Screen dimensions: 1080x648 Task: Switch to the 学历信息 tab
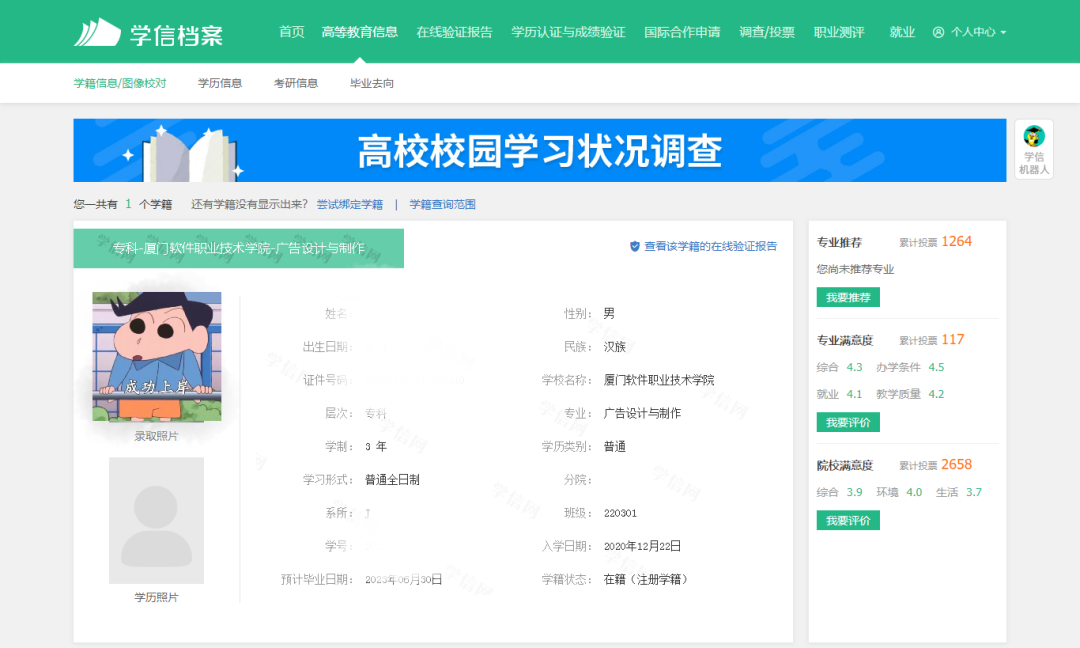[x=220, y=83]
